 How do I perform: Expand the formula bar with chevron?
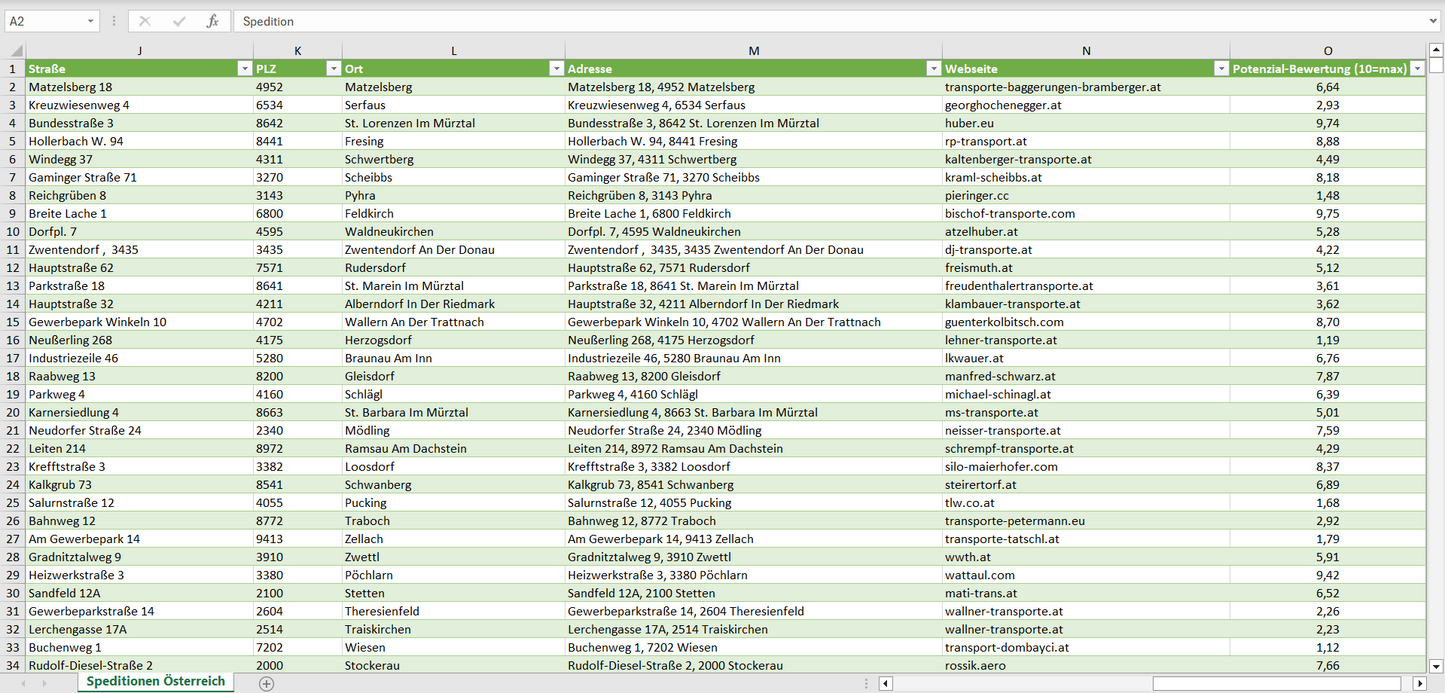1434,21
